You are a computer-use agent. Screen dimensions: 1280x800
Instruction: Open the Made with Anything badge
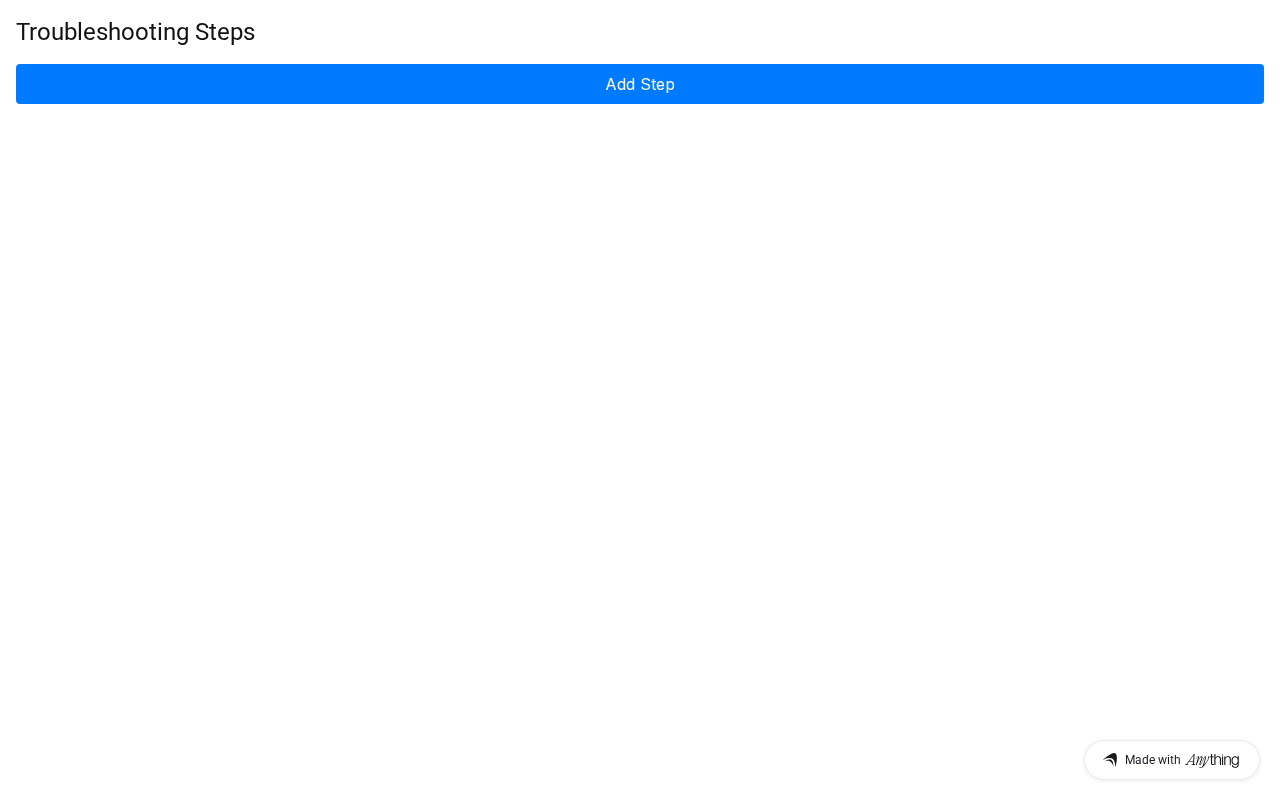(x=1172, y=760)
